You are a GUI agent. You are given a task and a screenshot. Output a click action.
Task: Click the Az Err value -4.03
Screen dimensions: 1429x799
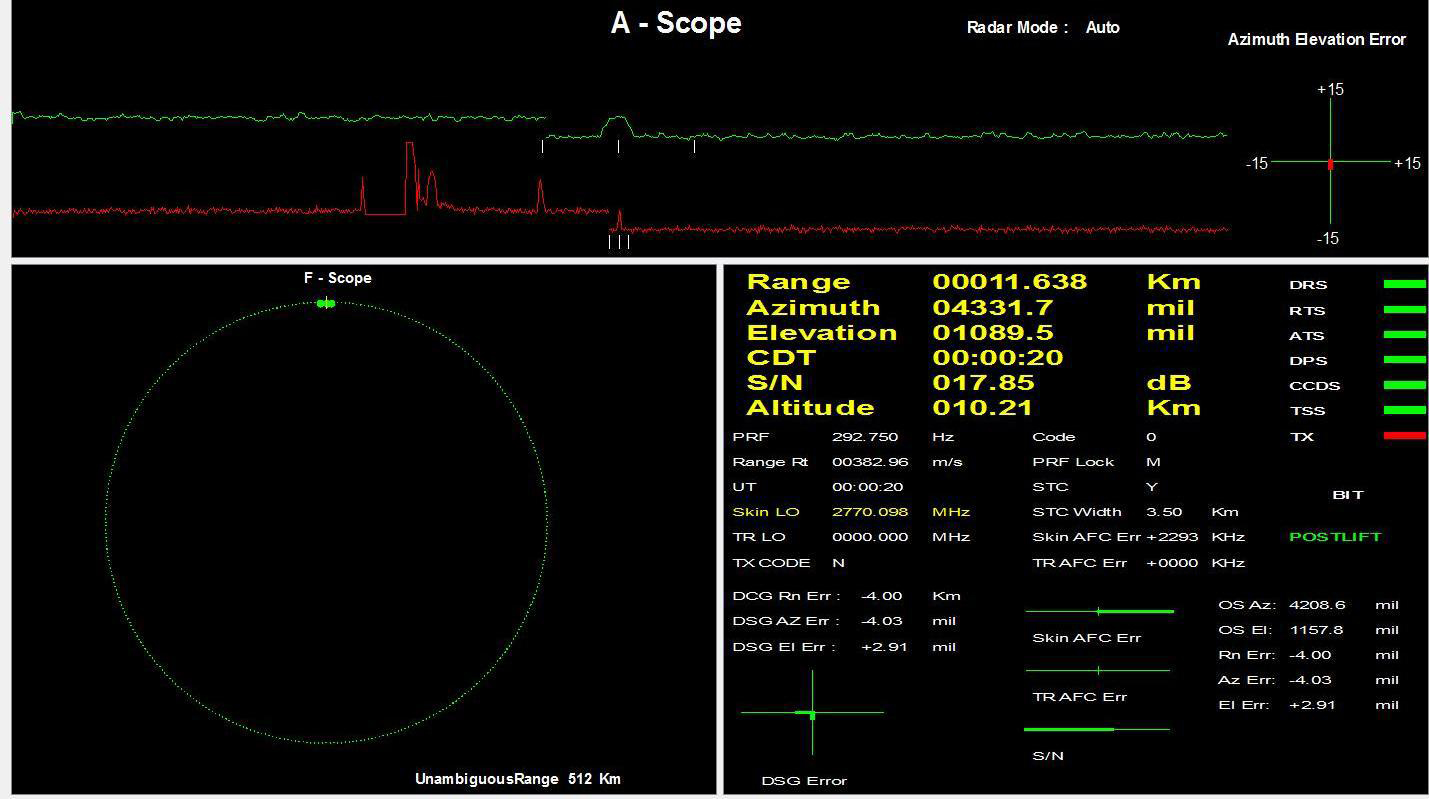pos(1310,680)
